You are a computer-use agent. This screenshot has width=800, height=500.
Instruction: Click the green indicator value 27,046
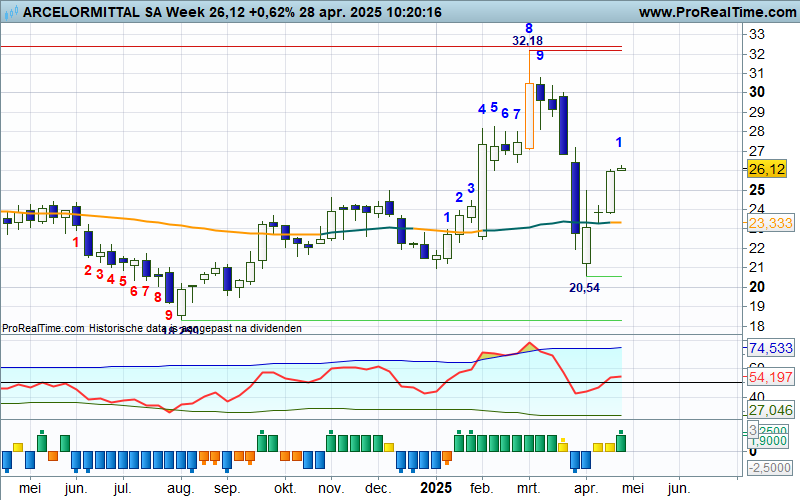(x=770, y=410)
